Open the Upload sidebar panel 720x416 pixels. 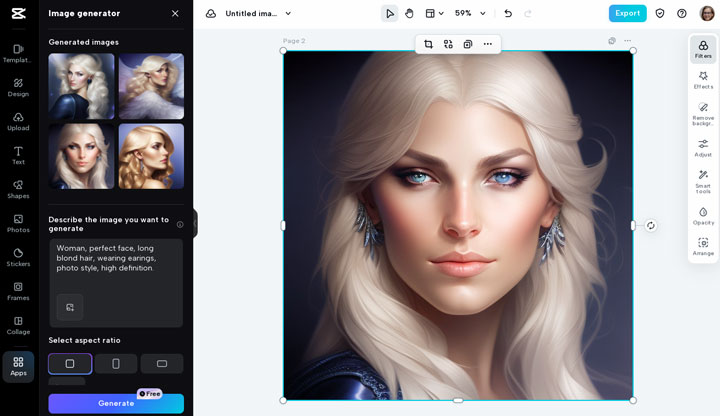click(x=18, y=121)
